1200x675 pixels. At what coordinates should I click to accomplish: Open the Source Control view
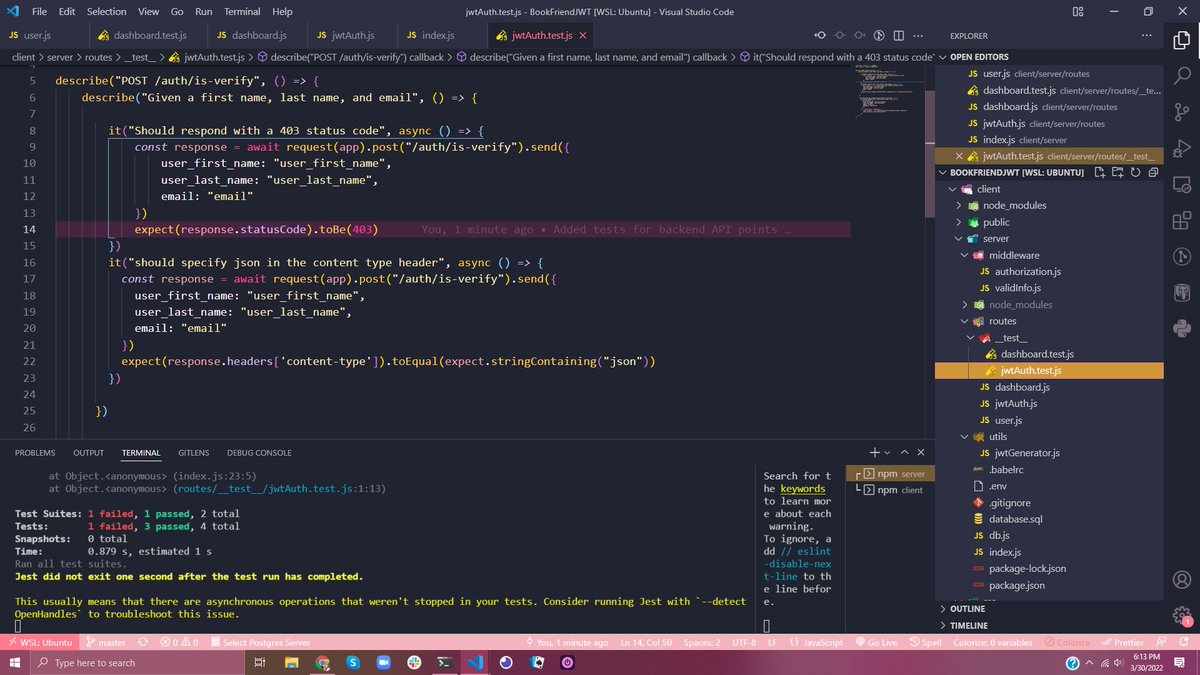[x=1182, y=112]
